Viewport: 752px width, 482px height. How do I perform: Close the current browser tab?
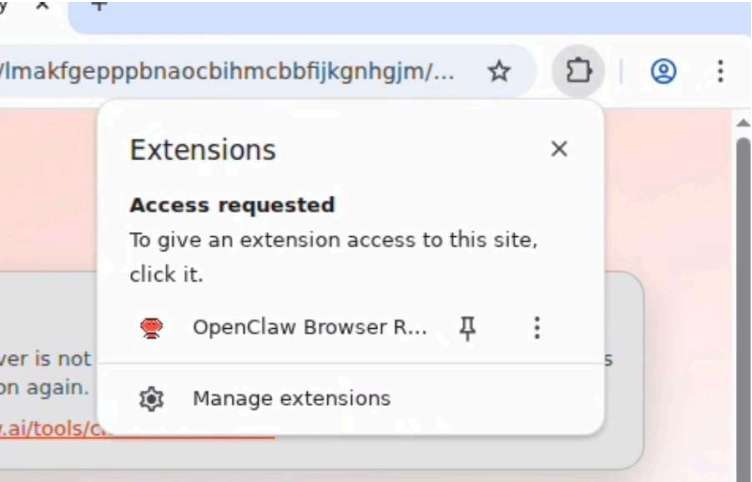[43, 5]
